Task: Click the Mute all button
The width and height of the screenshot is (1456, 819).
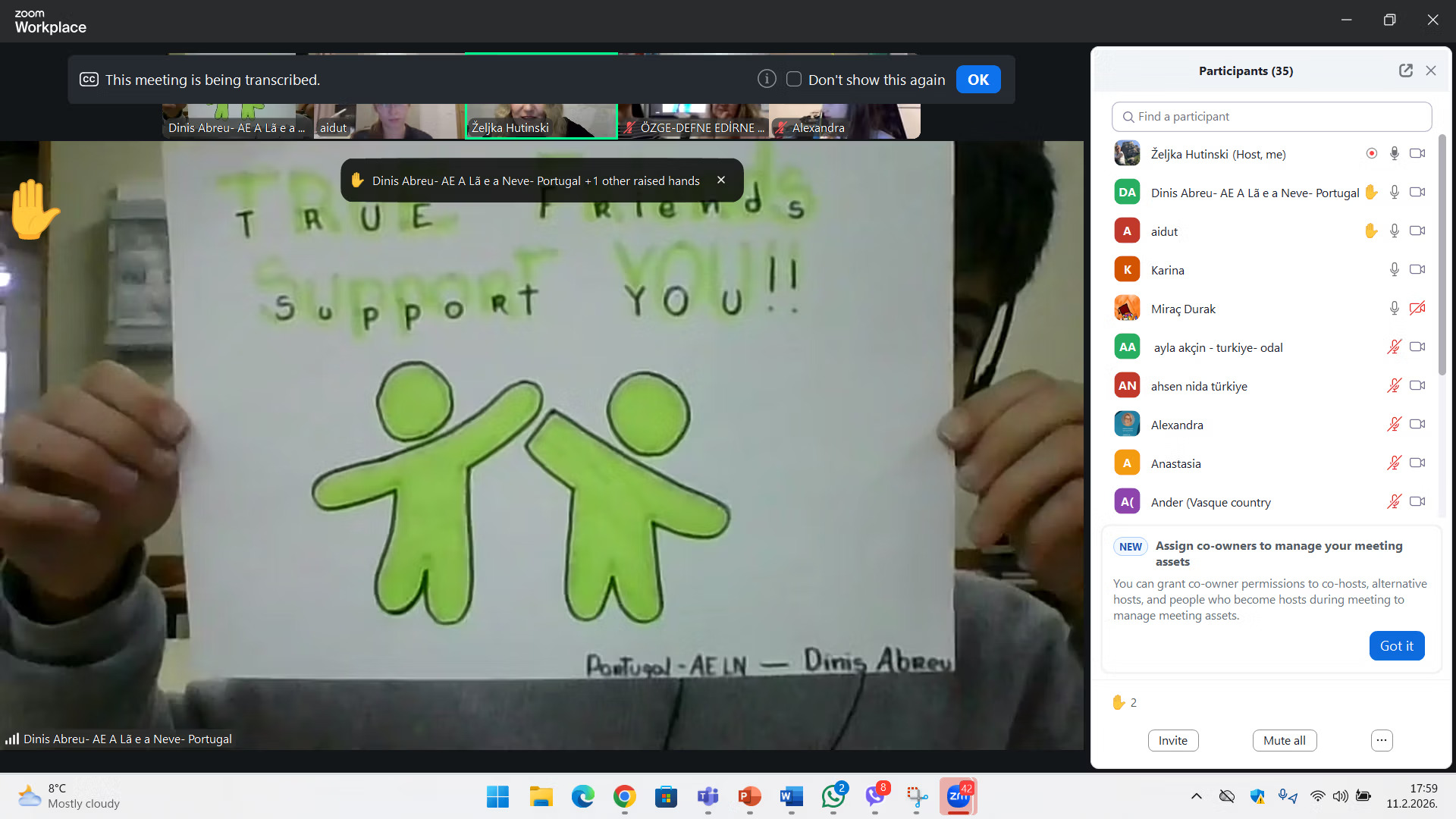Action: coord(1284,740)
